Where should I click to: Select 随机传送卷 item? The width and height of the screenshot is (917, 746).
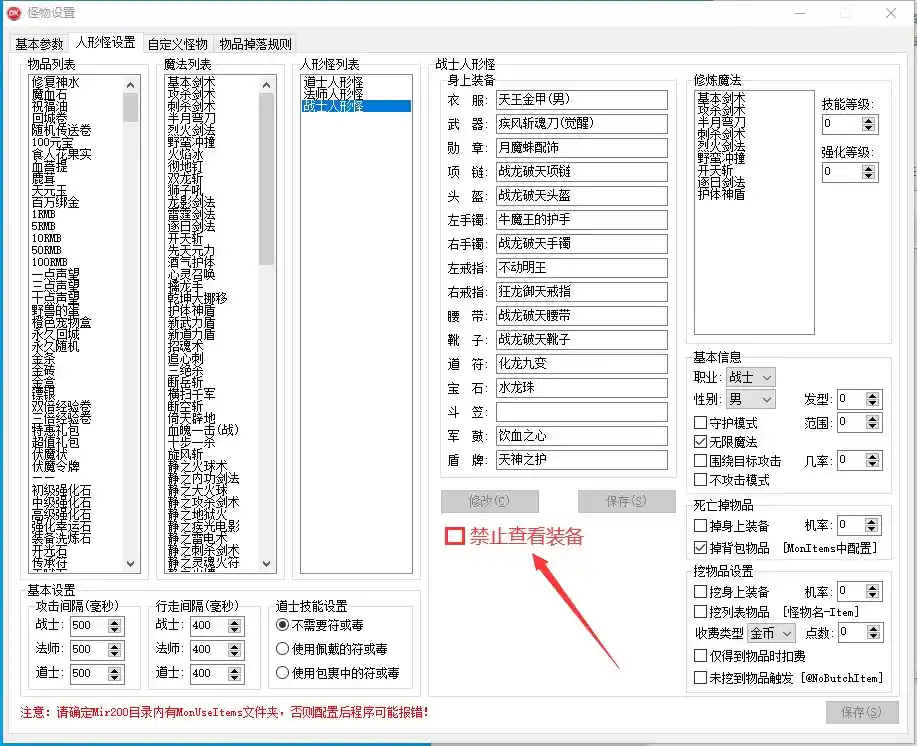[x=61, y=130]
